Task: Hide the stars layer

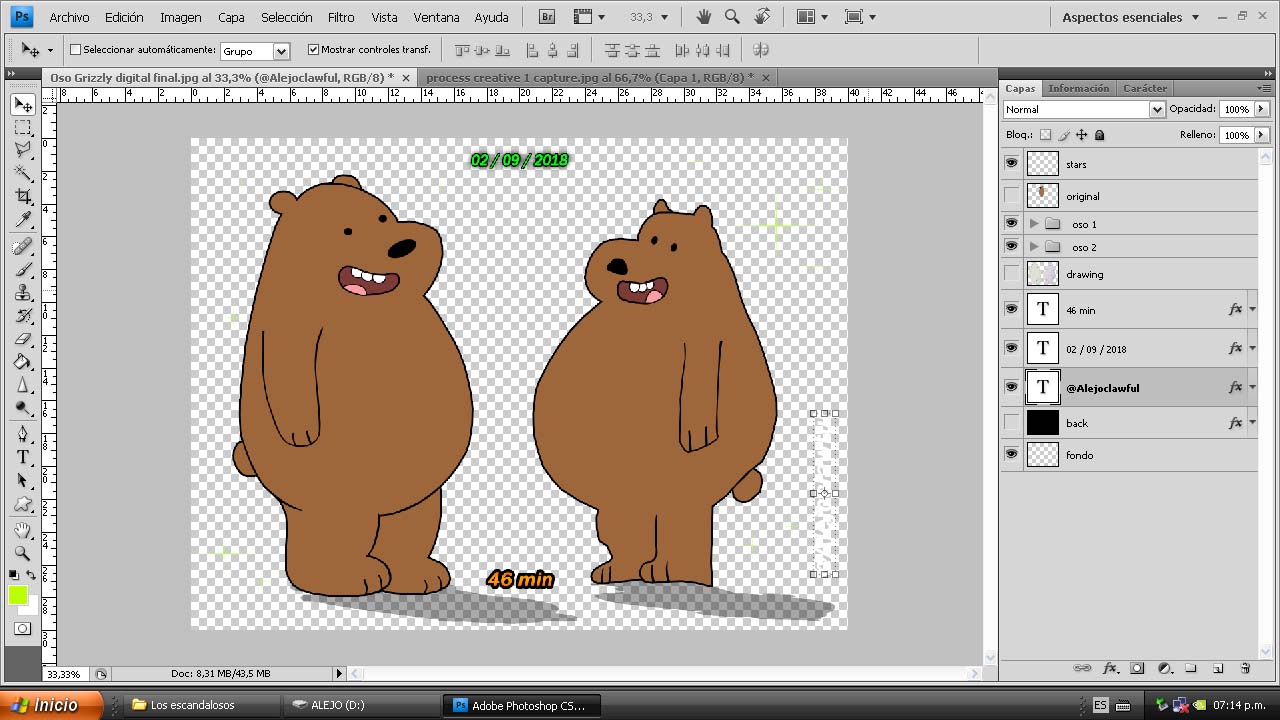Action: point(1011,163)
